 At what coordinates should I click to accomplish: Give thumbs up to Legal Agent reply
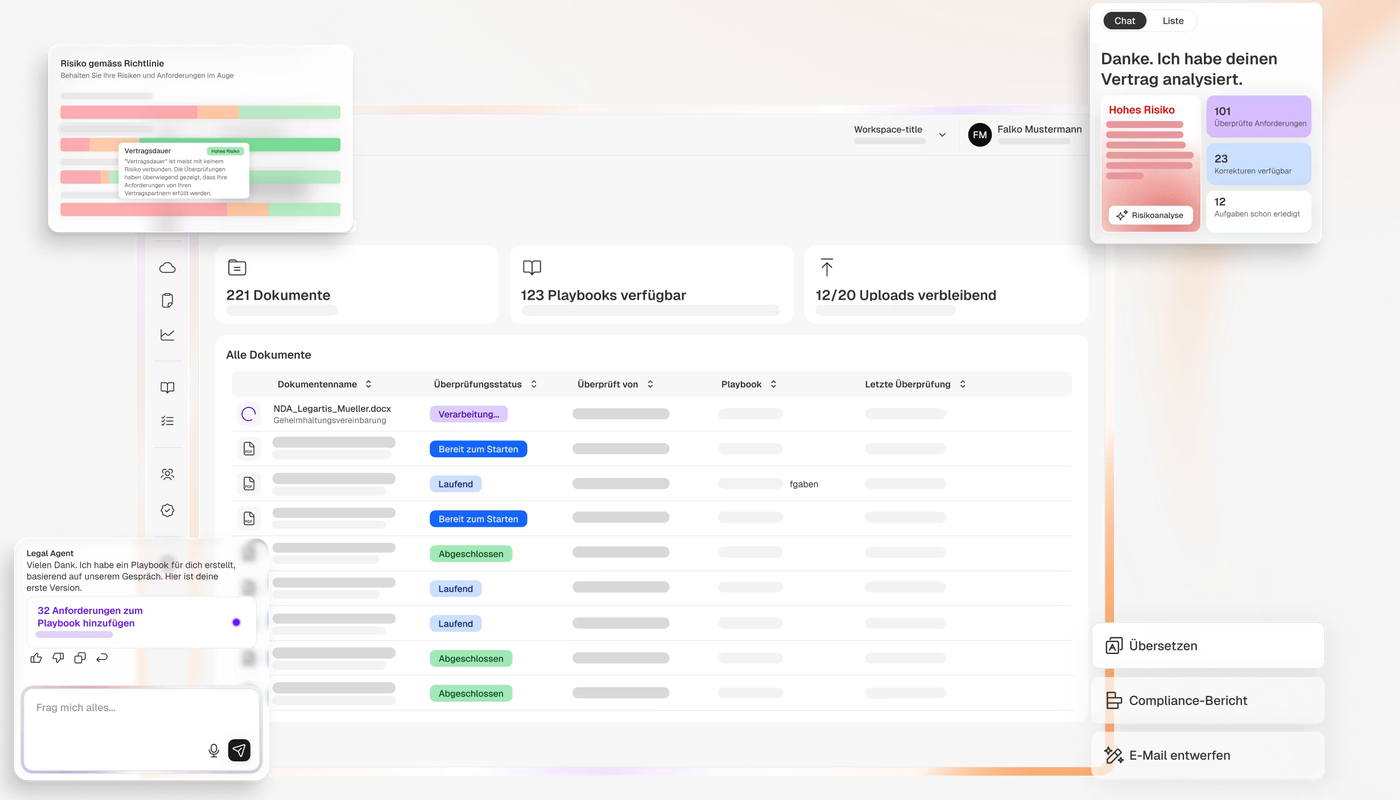pyautogui.click(x=36, y=658)
